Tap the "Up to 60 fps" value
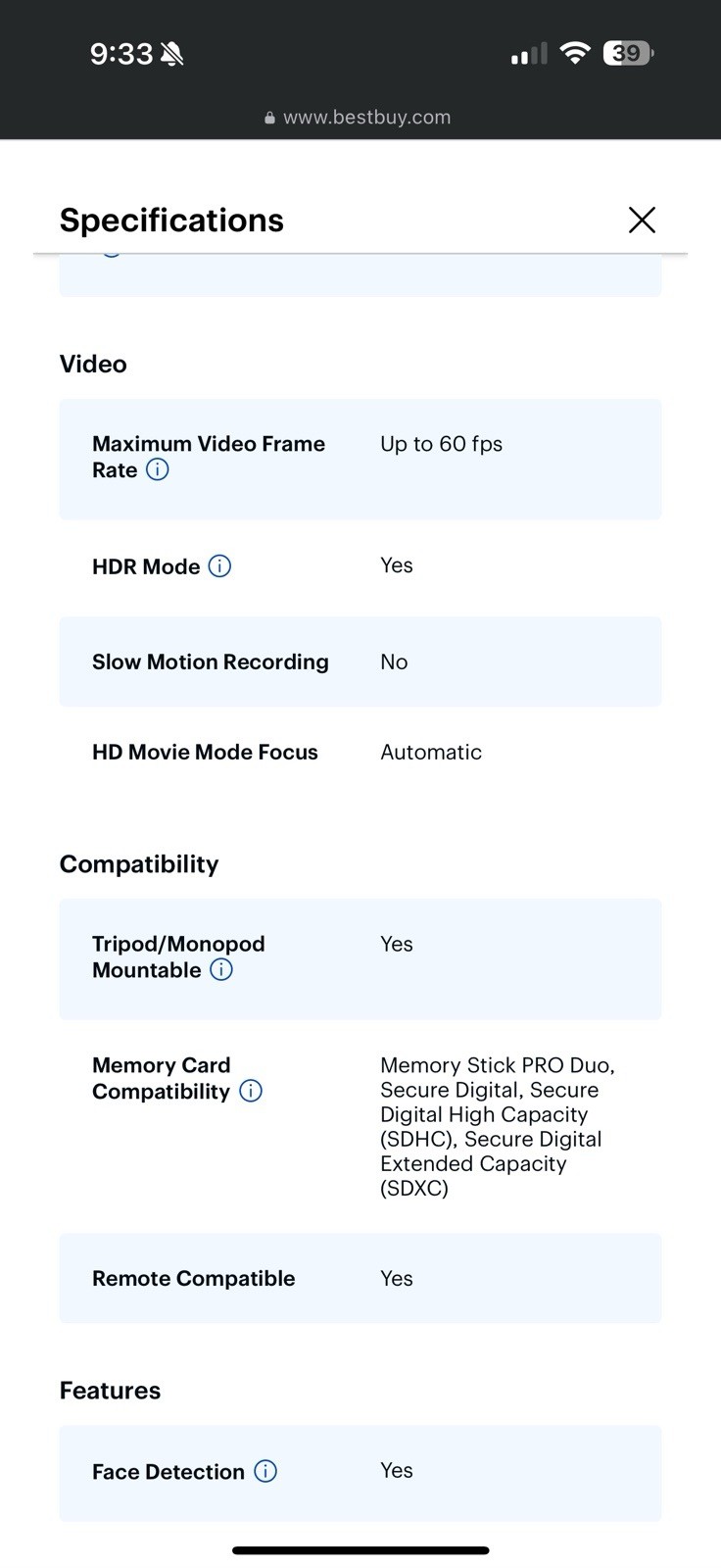Image resolution: width=721 pixels, height=1568 pixels. click(441, 444)
